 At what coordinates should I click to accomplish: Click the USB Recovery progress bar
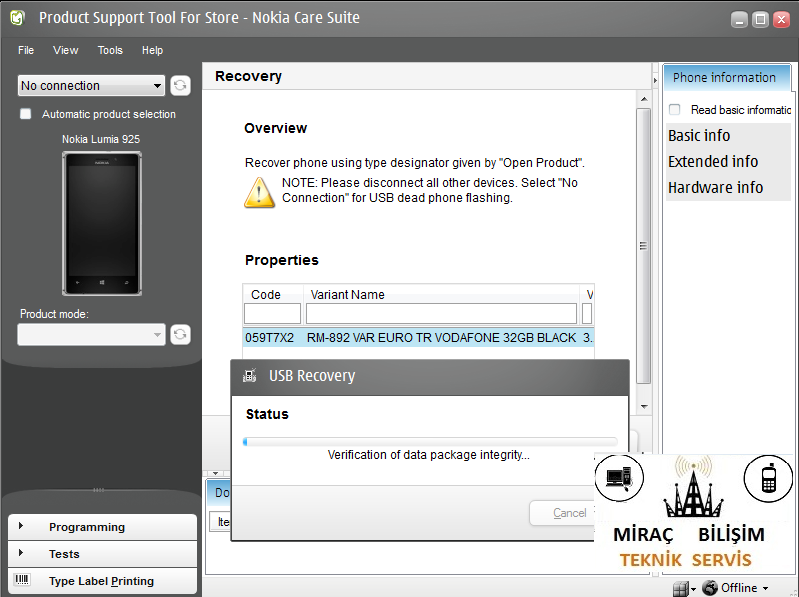(430, 442)
